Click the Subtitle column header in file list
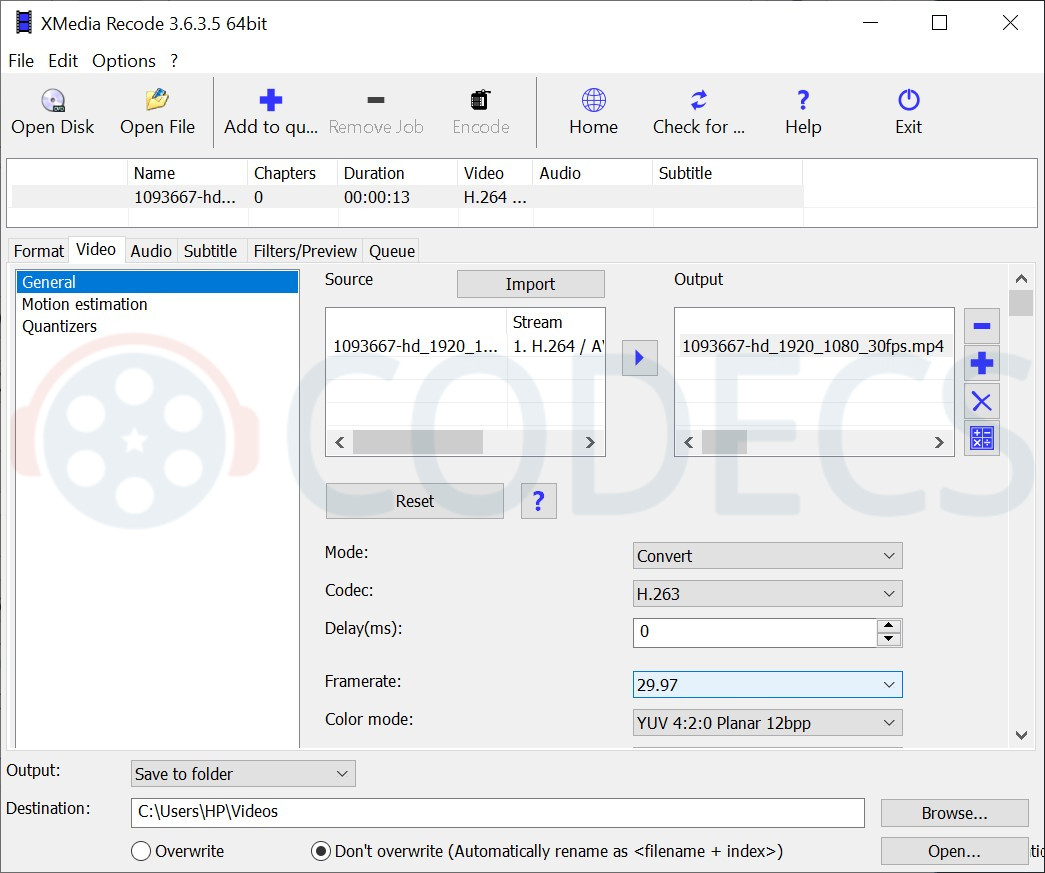Screen dimensions: 1045x873 click(728, 173)
